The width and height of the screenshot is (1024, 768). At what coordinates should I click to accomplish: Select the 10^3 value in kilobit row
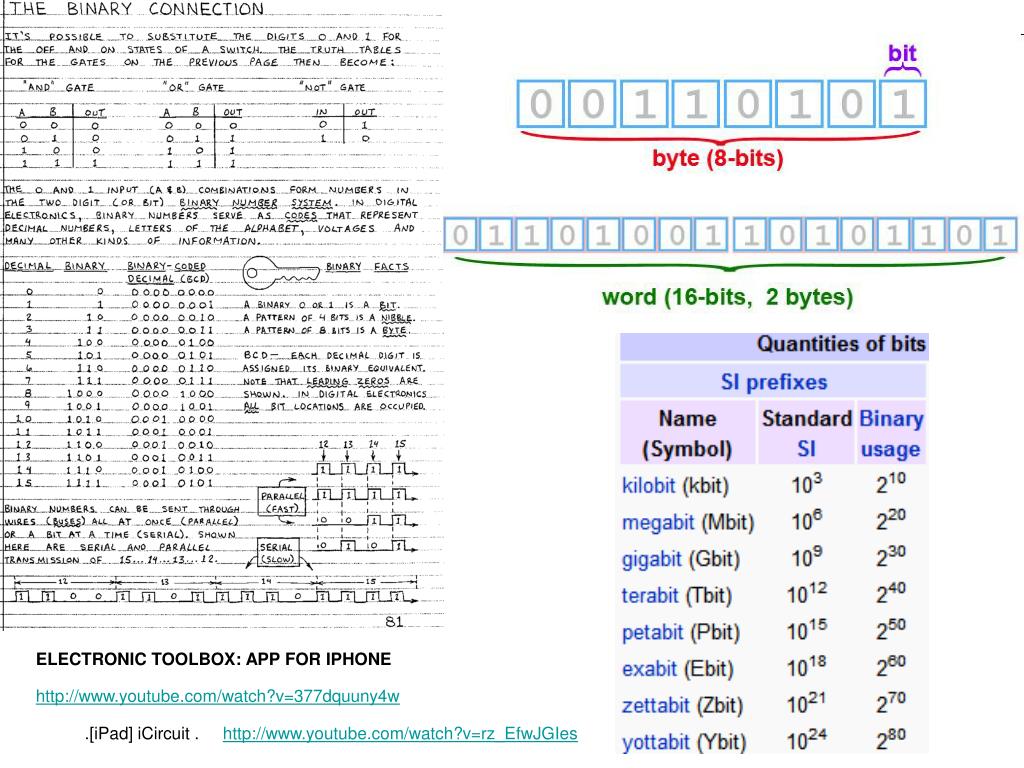click(x=807, y=484)
